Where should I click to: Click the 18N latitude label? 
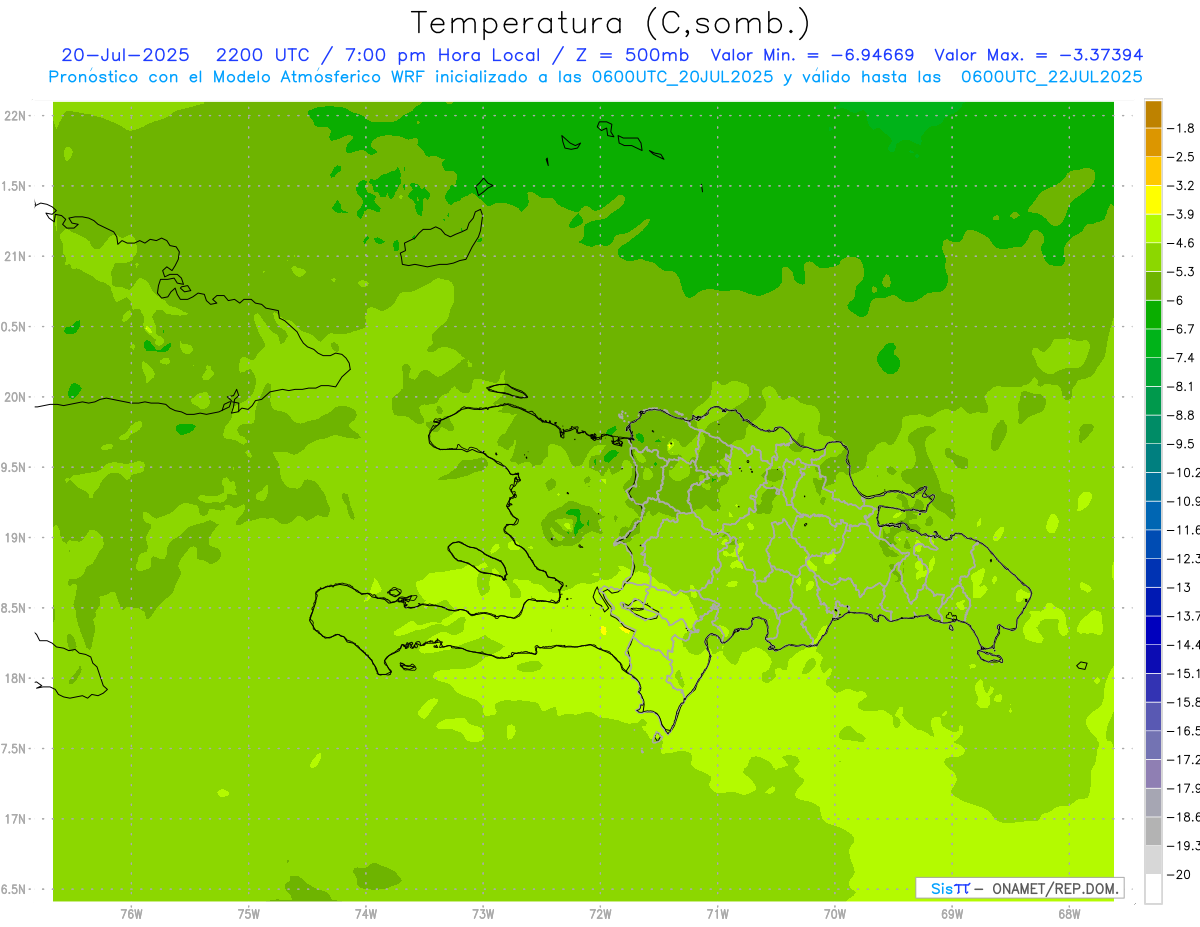pyautogui.click(x=15, y=679)
